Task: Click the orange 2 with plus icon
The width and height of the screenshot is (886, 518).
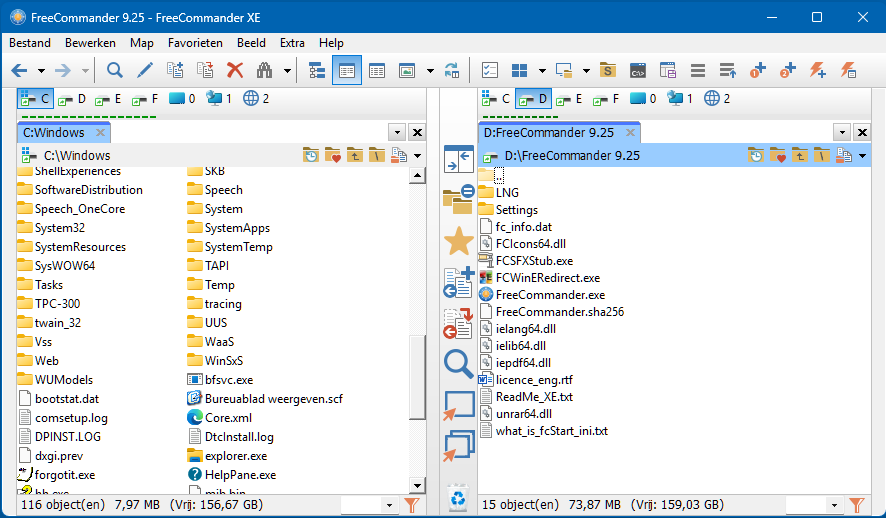Action: [788, 71]
